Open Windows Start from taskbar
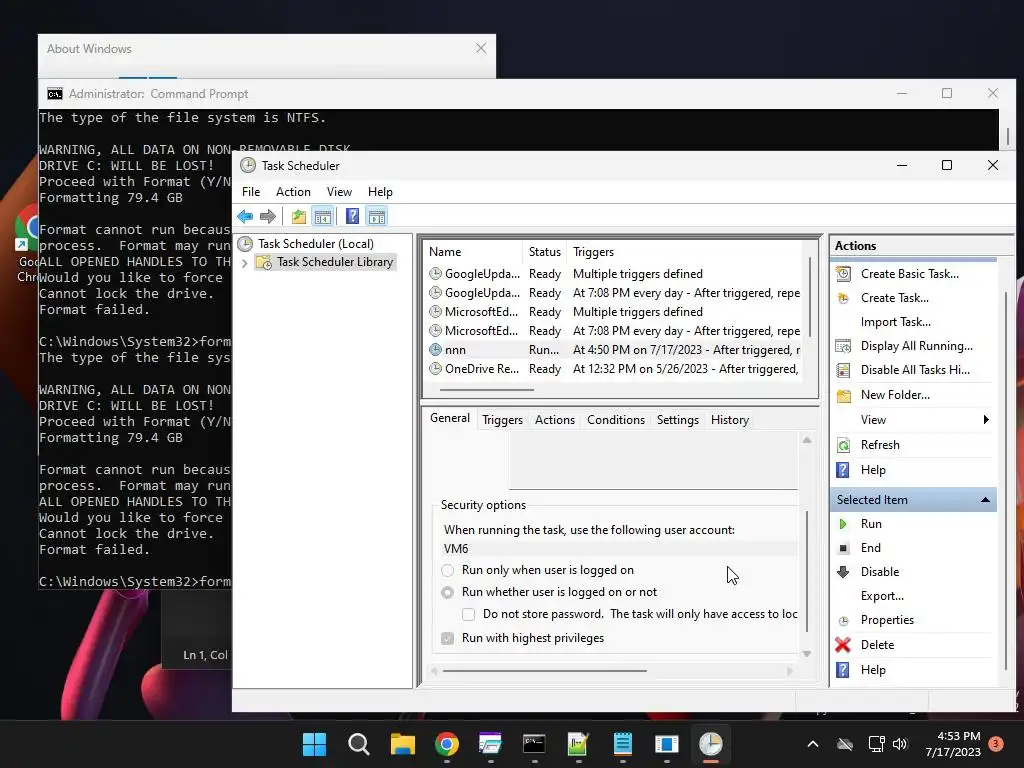Image resolution: width=1024 pixels, height=768 pixels. pos(314,744)
